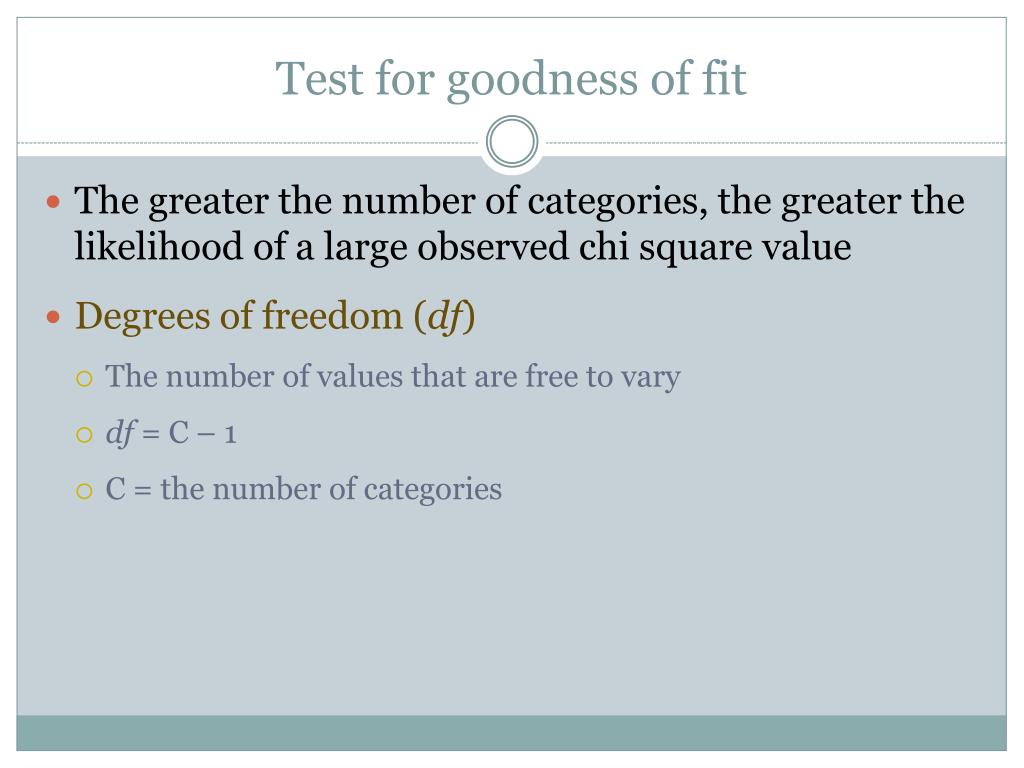Click the orange bullet beside "Degrees of freedom"
1024x768 pixels.
pyautogui.click(x=54, y=317)
